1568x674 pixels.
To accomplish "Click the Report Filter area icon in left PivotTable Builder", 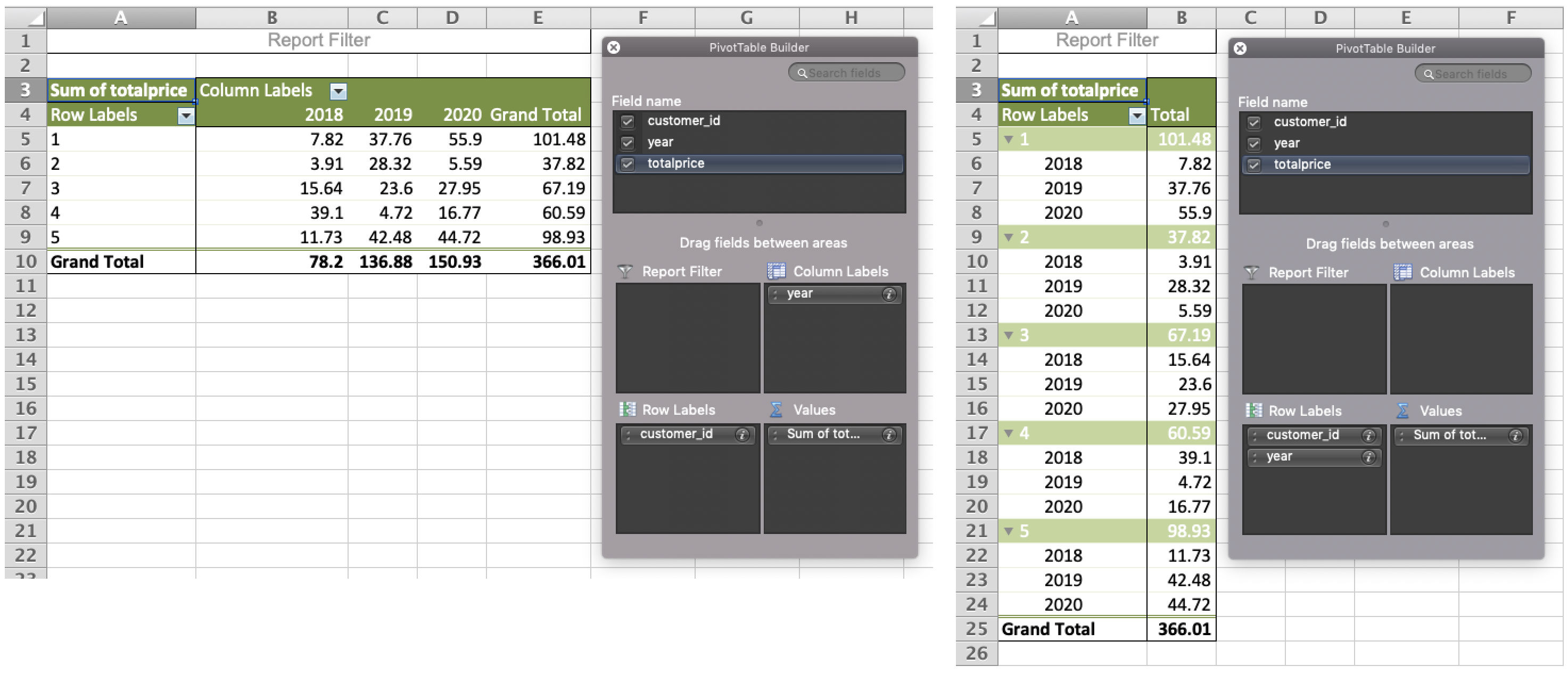I will (623, 272).
